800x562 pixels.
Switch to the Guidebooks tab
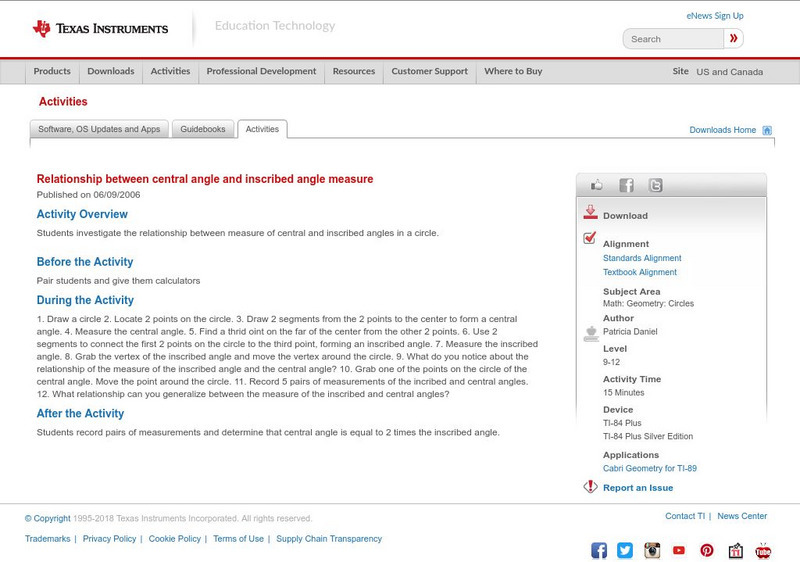(x=204, y=129)
